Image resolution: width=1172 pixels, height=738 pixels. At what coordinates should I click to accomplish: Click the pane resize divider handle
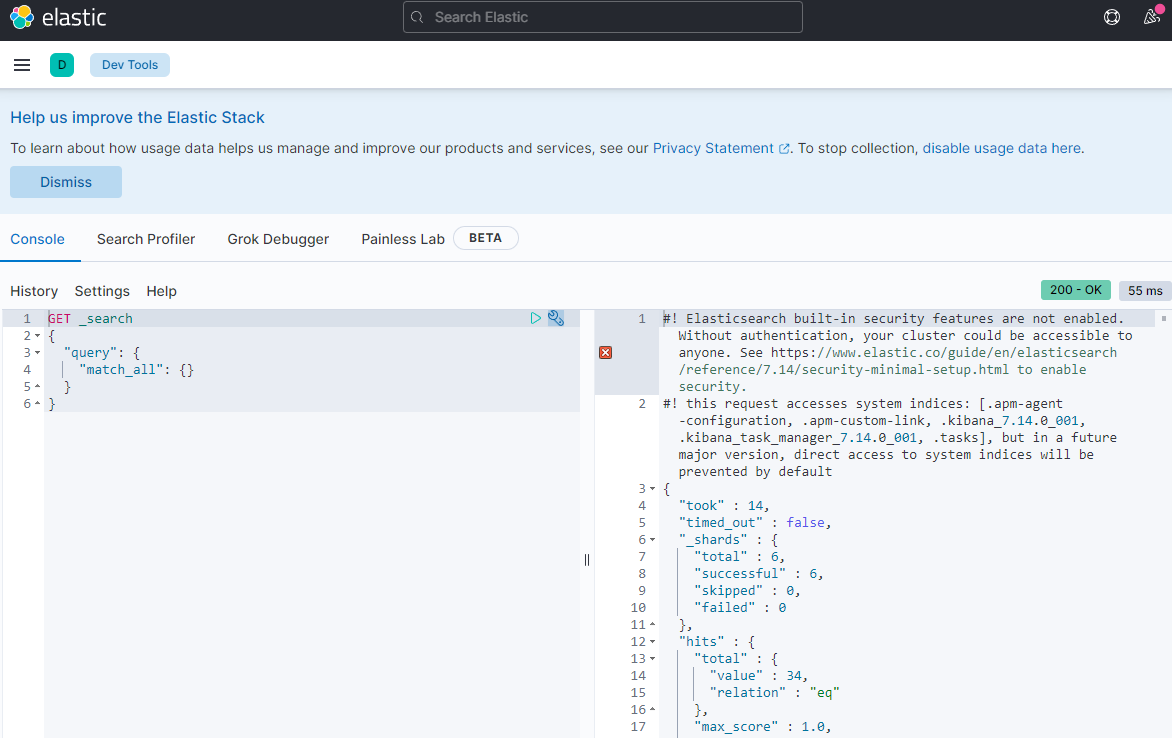tap(587, 560)
